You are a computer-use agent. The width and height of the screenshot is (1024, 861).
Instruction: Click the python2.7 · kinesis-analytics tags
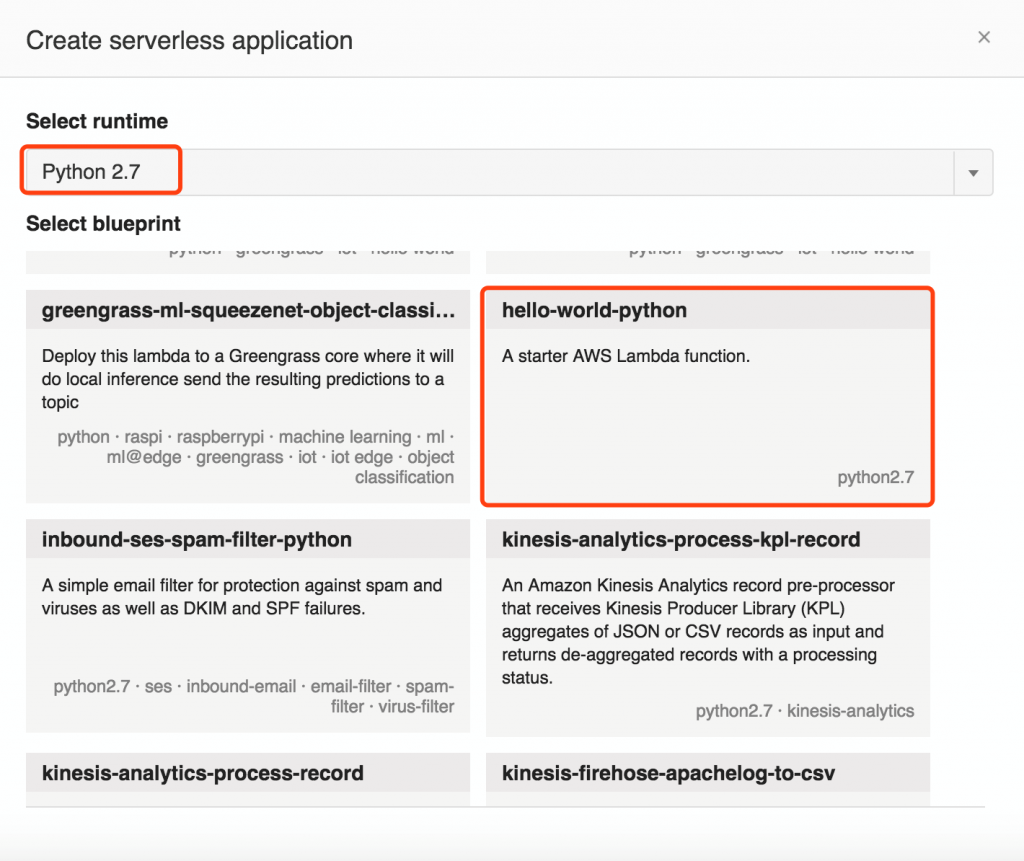pos(805,711)
